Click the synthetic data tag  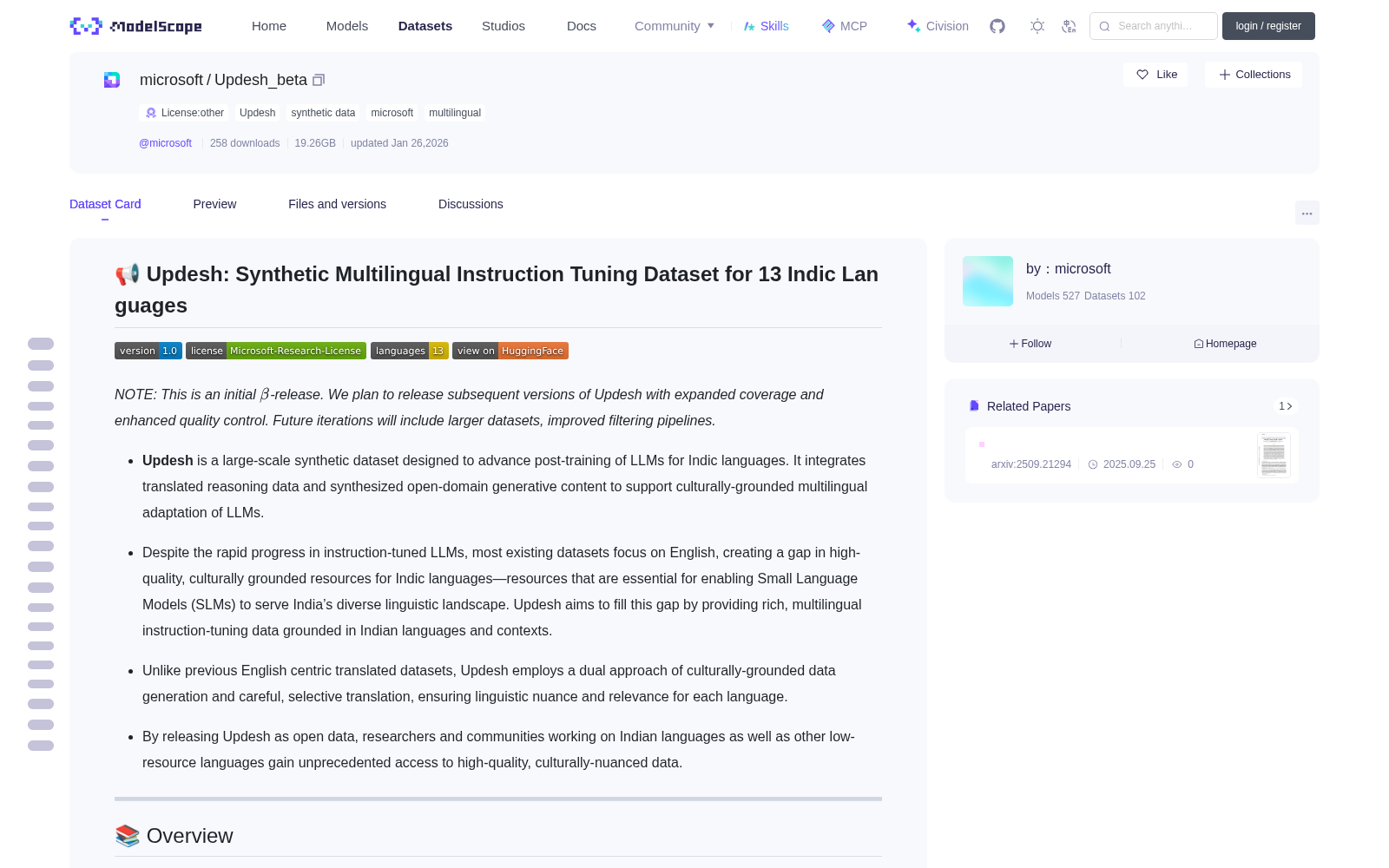pyautogui.click(x=323, y=113)
